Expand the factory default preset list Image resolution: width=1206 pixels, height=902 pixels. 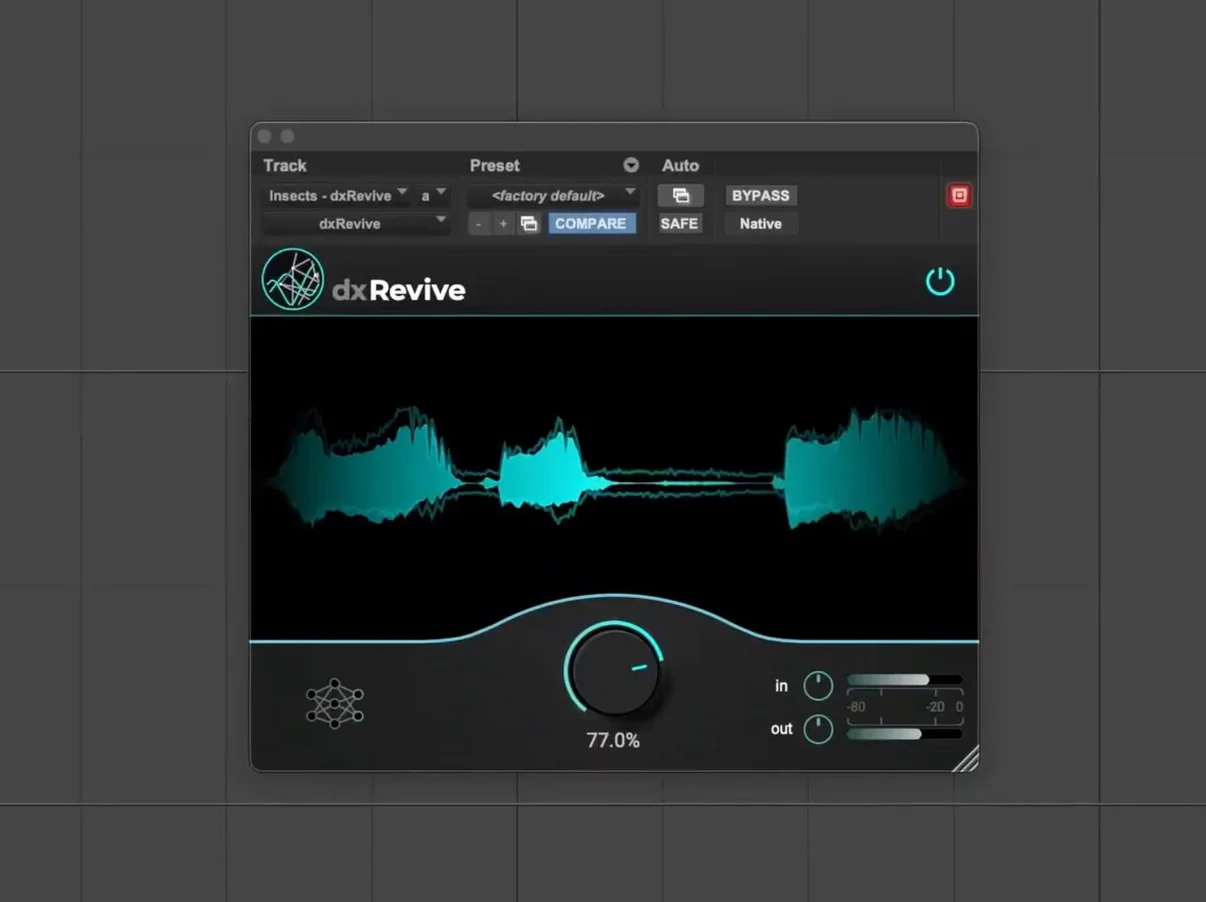pyautogui.click(x=555, y=196)
